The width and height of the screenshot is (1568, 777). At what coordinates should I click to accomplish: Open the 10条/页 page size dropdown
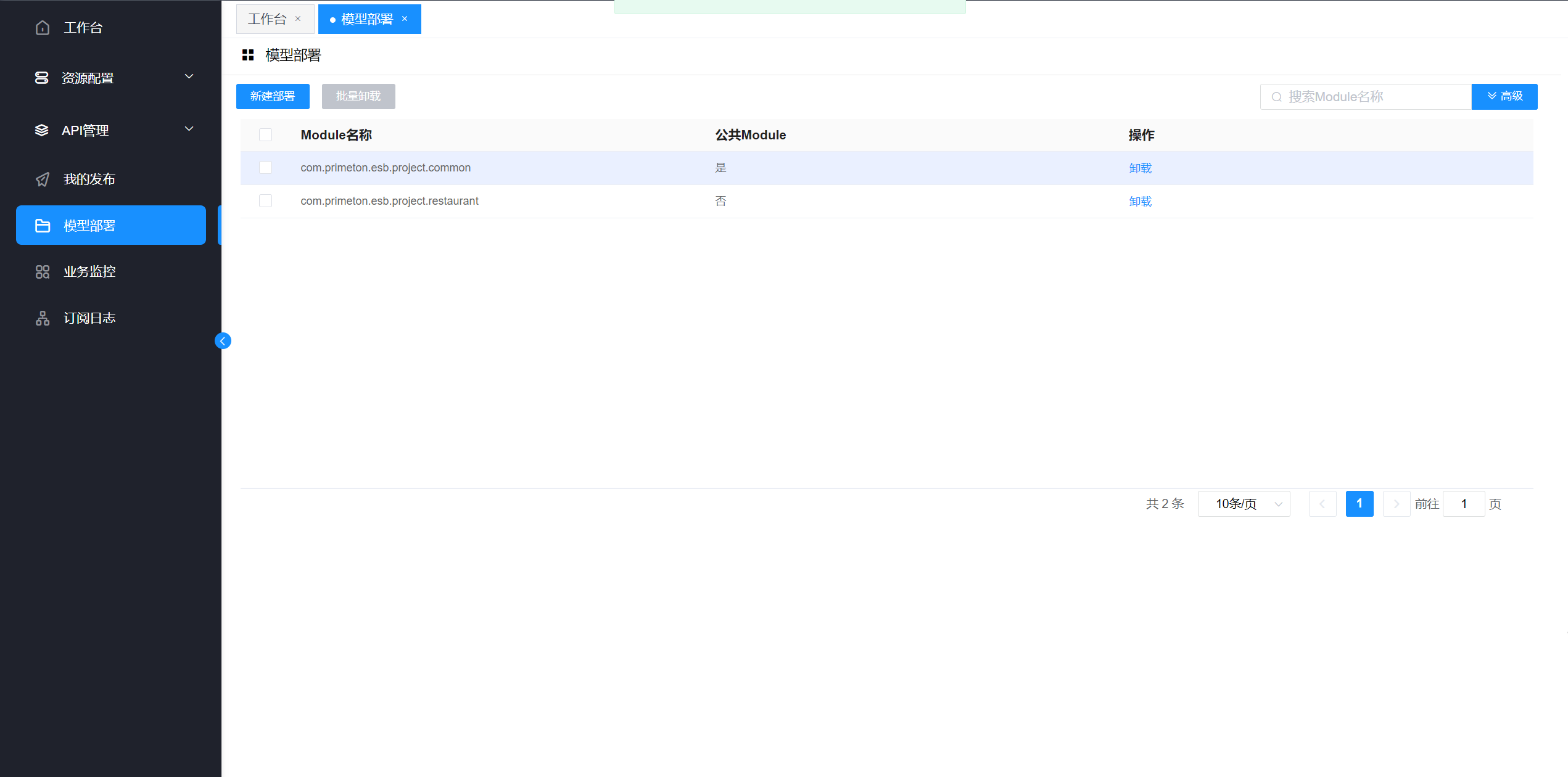[1244, 504]
